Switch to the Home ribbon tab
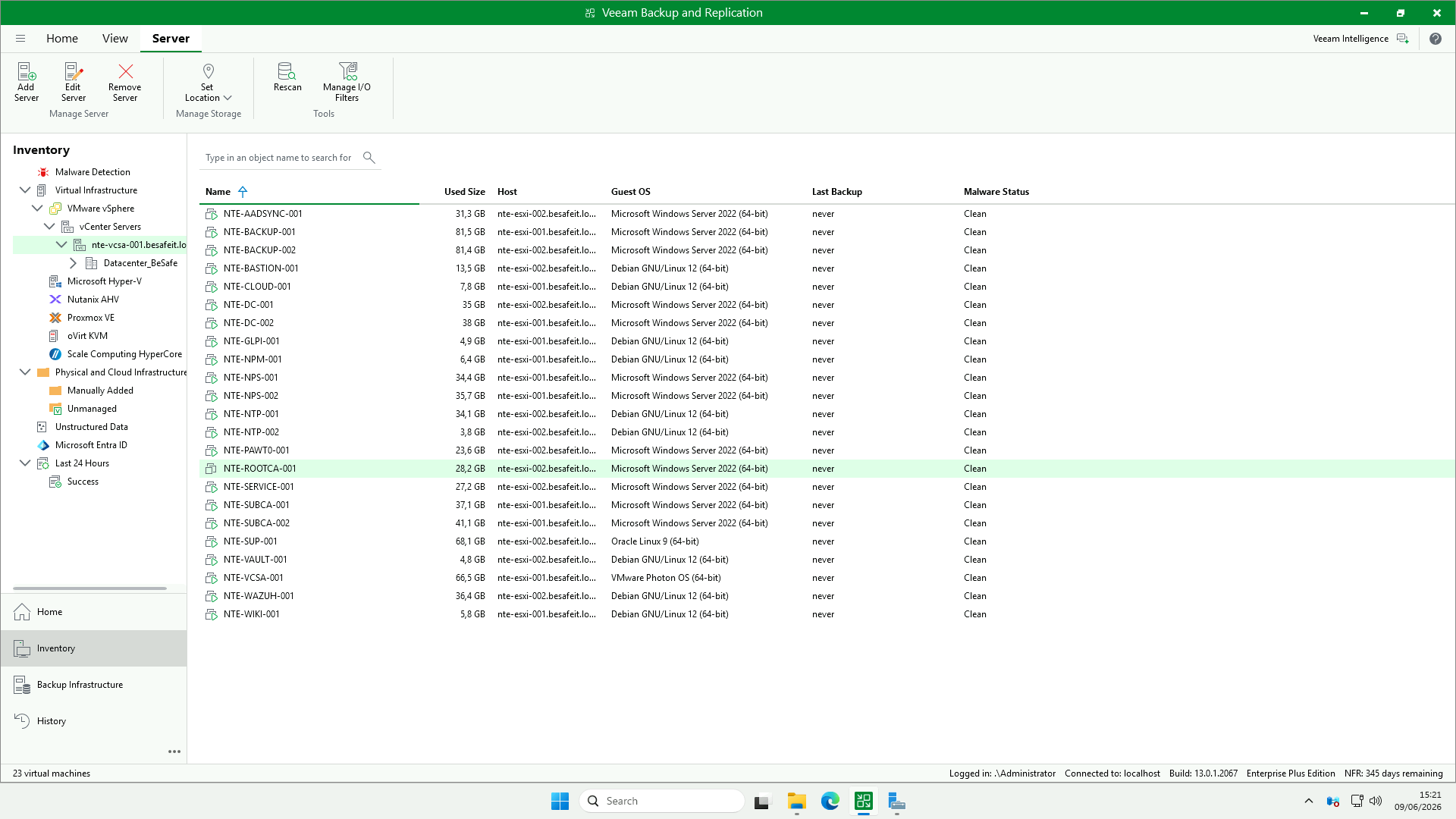The width and height of the screenshot is (1456, 819). tap(62, 39)
